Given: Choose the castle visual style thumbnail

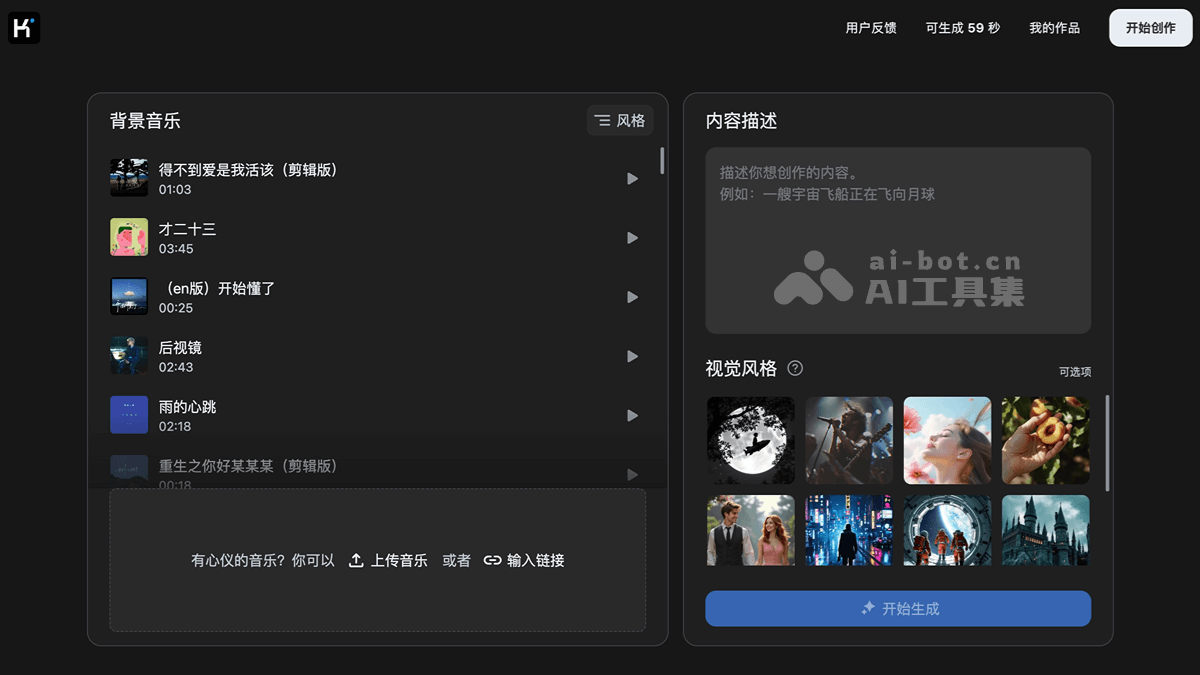Looking at the screenshot, I should coord(1045,530).
